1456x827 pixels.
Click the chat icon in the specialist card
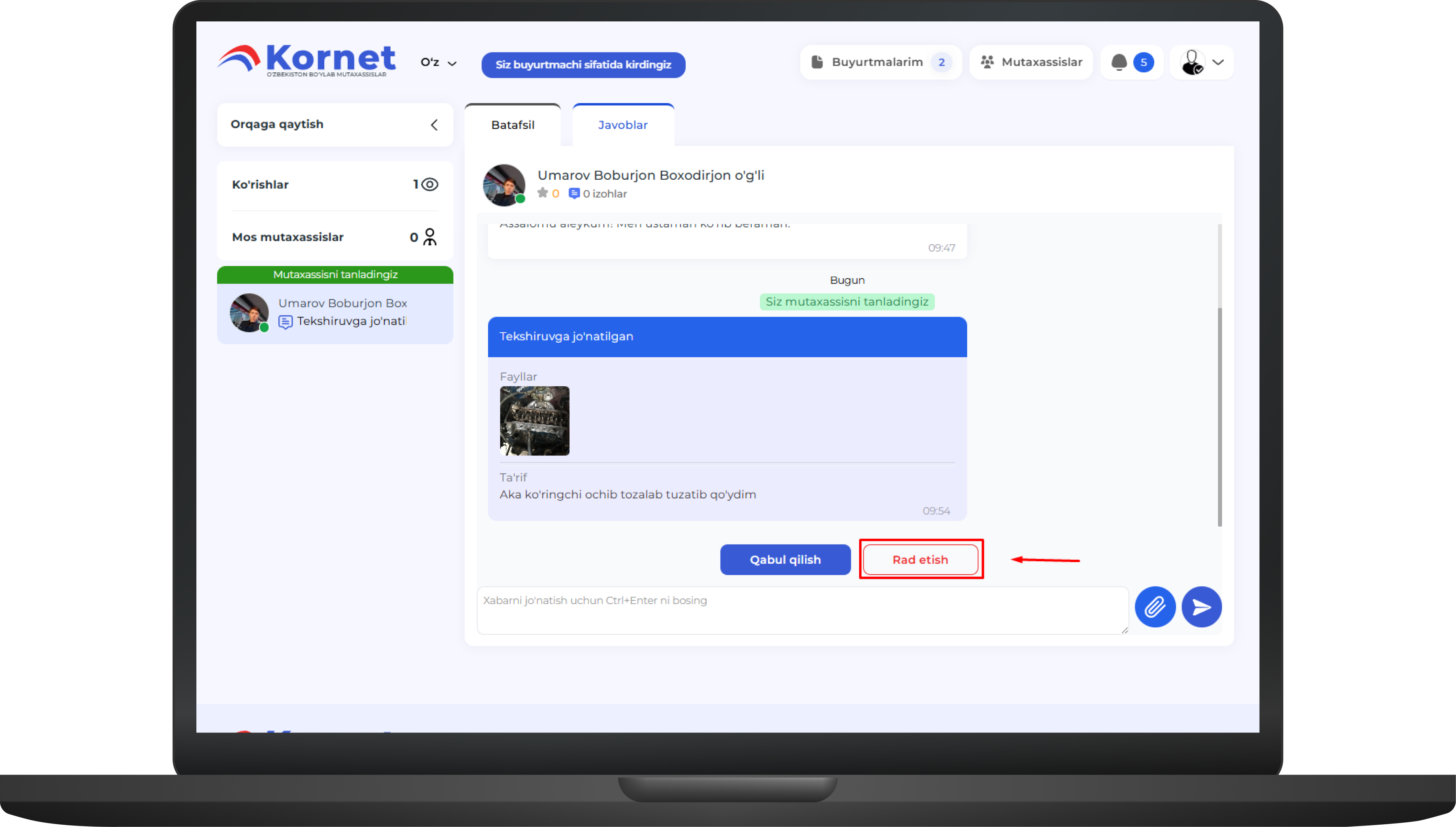click(285, 322)
